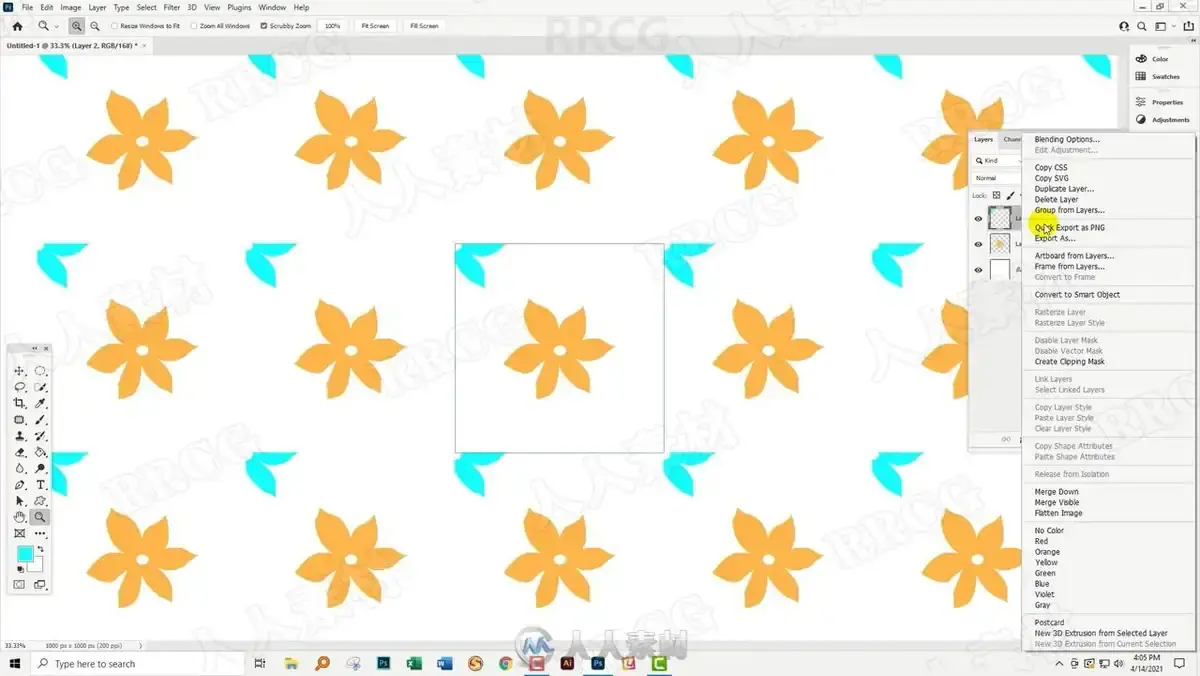Select the Horizontal Type tool

click(40, 485)
